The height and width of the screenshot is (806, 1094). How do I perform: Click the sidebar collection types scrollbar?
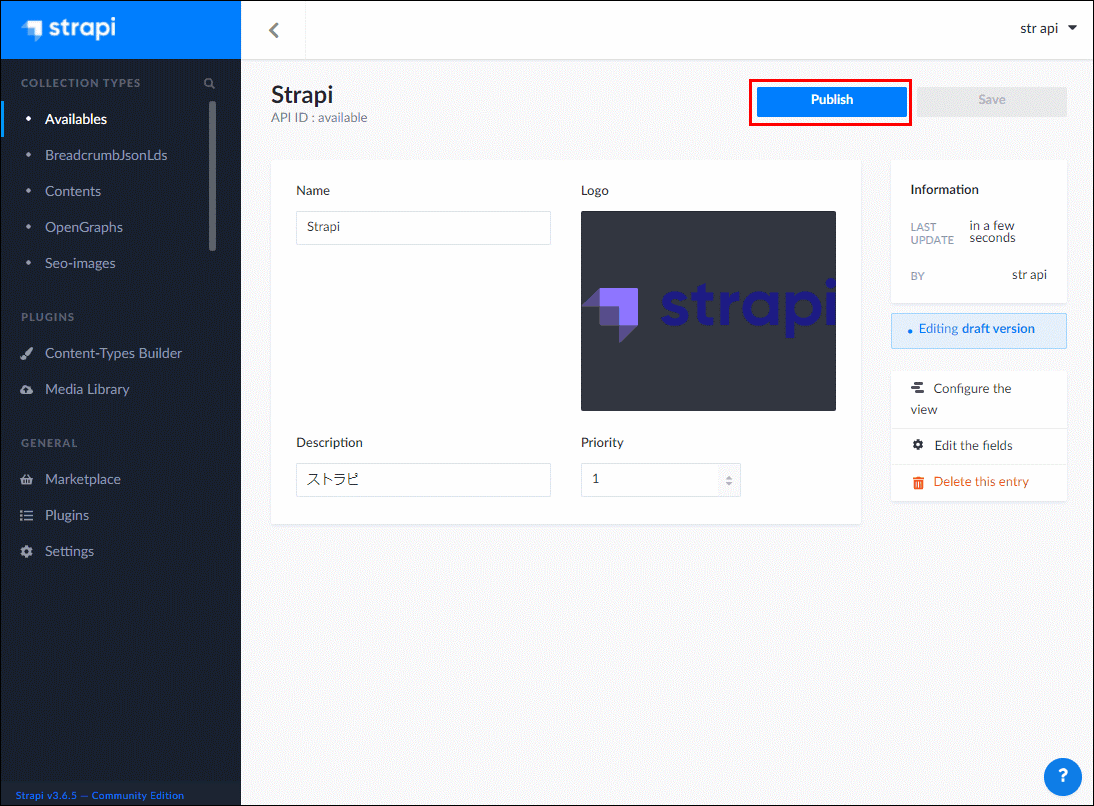coord(212,176)
